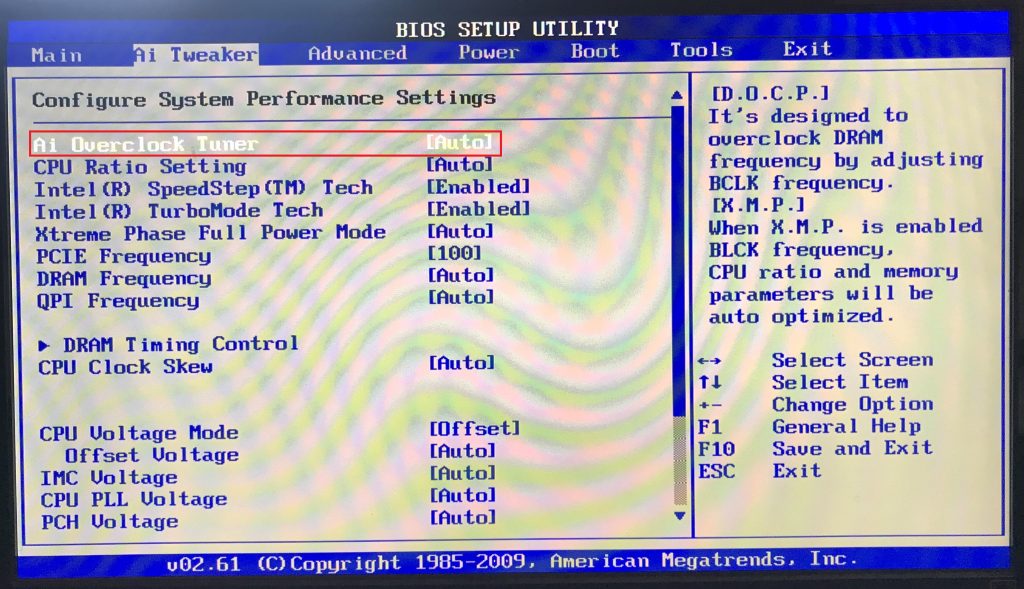The image size is (1024, 589).
Task: Change the DRAM Frequency Auto option
Action: tap(461, 276)
